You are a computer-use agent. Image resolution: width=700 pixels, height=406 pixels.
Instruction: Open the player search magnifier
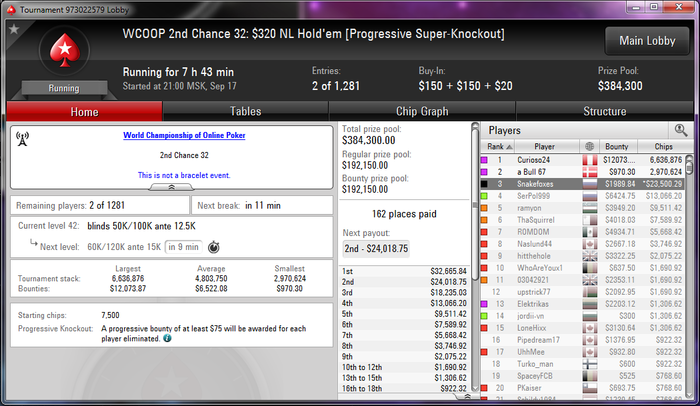pyautogui.click(x=680, y=130)
